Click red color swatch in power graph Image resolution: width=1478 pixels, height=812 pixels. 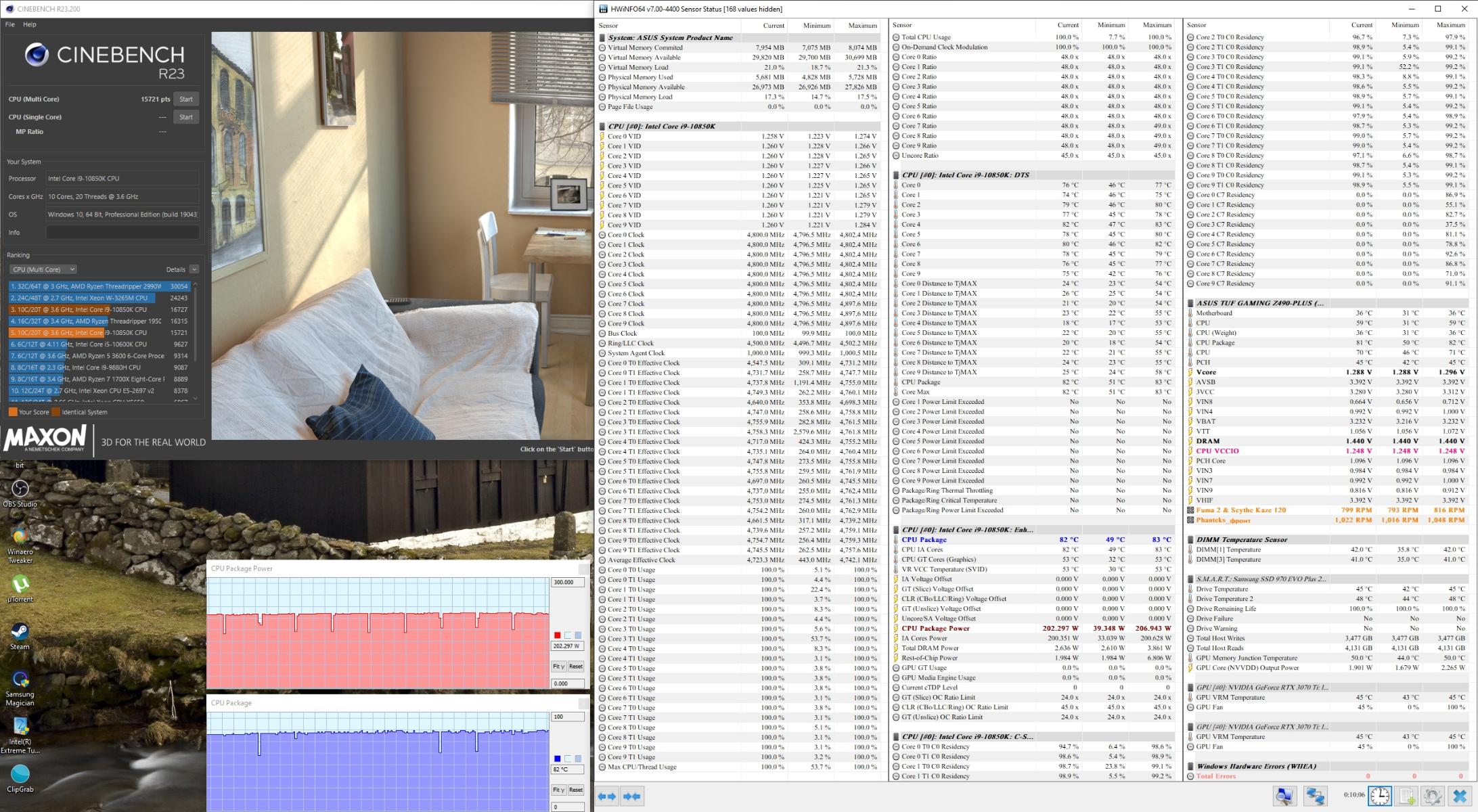557,635
